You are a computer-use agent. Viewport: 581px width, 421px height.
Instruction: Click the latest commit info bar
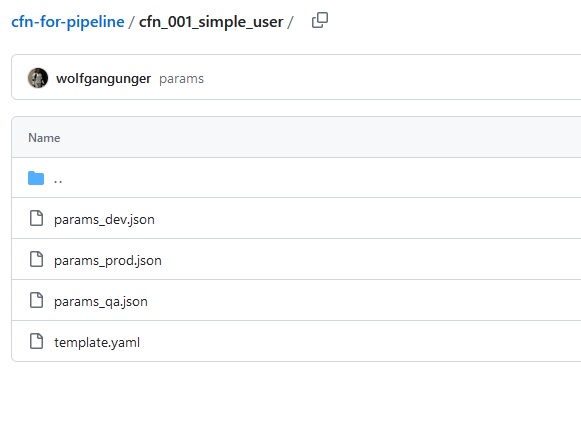pos(296,77)
